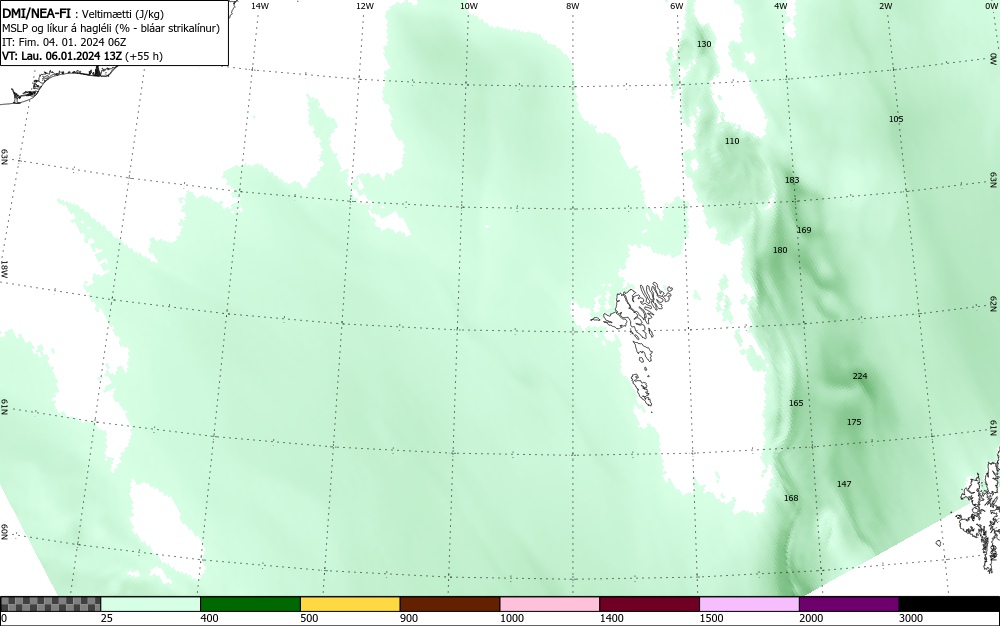
Task: Pick the lavender 1500–2000 legend swatch
Action: click(749, 604)
